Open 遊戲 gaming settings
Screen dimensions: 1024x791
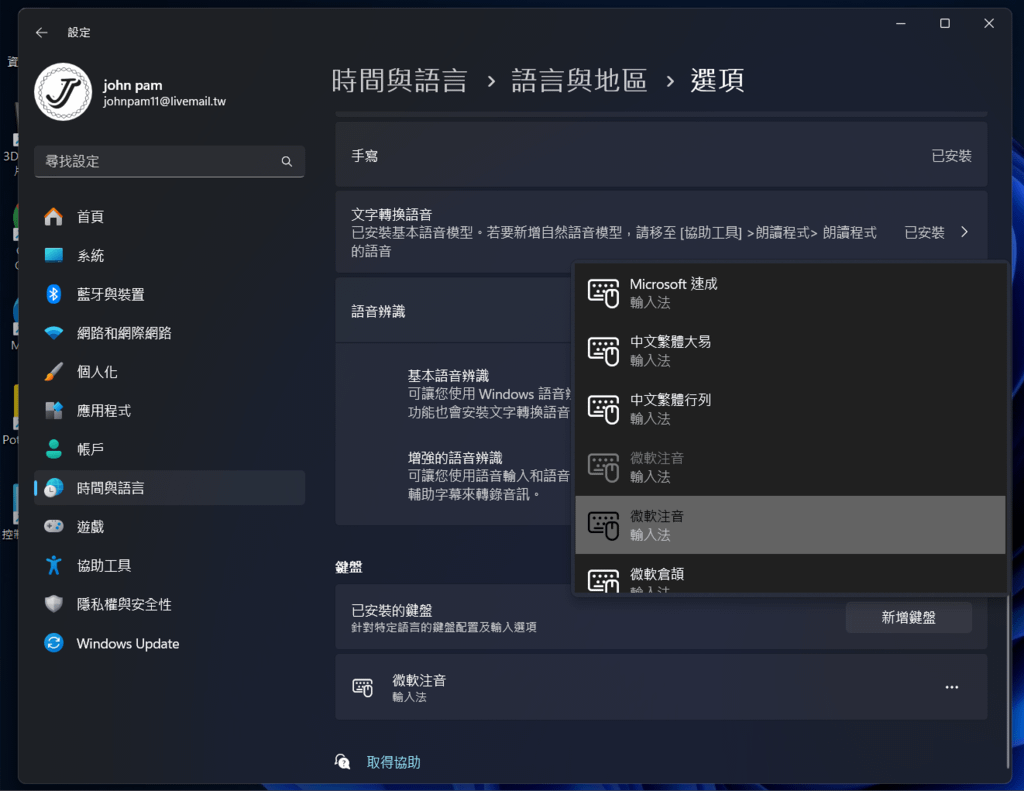pyautogui.click(x=169, y=527)
